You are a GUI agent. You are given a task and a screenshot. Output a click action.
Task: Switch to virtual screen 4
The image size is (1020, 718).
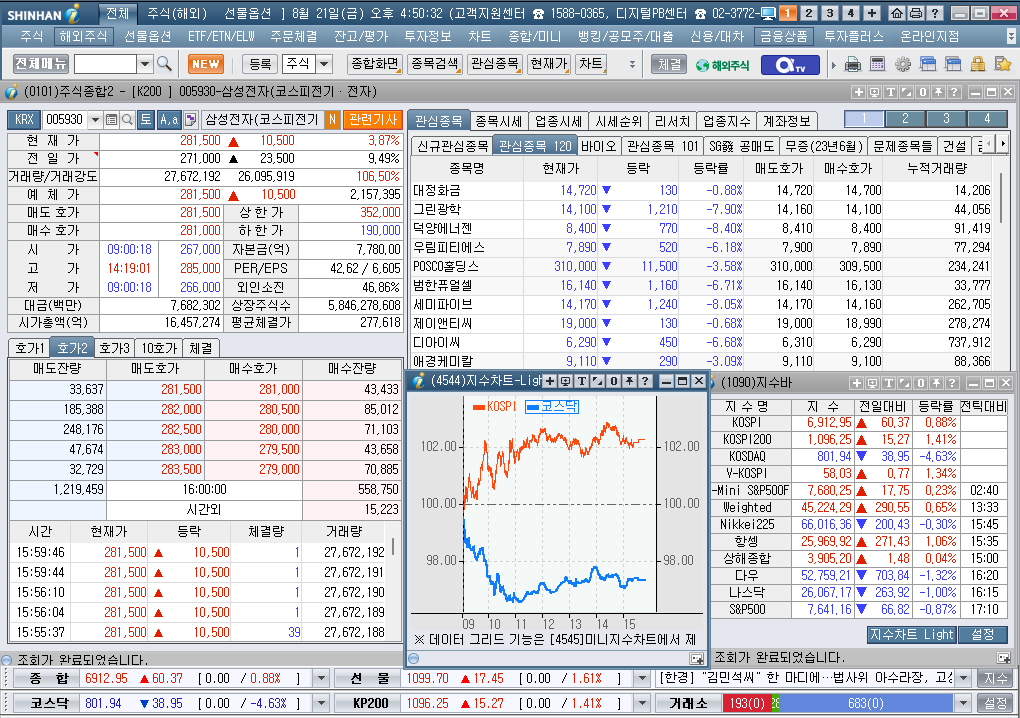(x=850, y=13)
